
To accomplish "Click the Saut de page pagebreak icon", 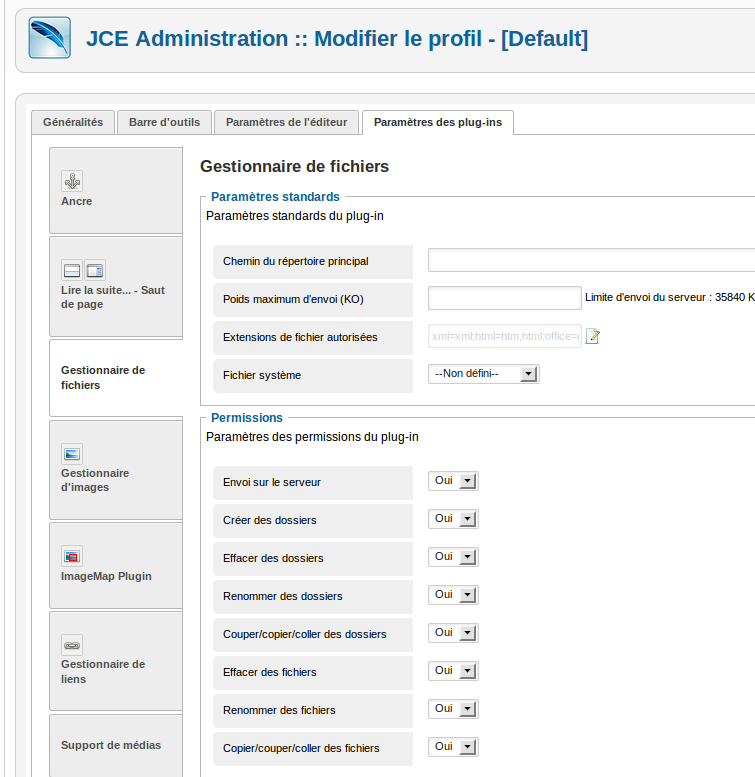I will pos(95,270).
